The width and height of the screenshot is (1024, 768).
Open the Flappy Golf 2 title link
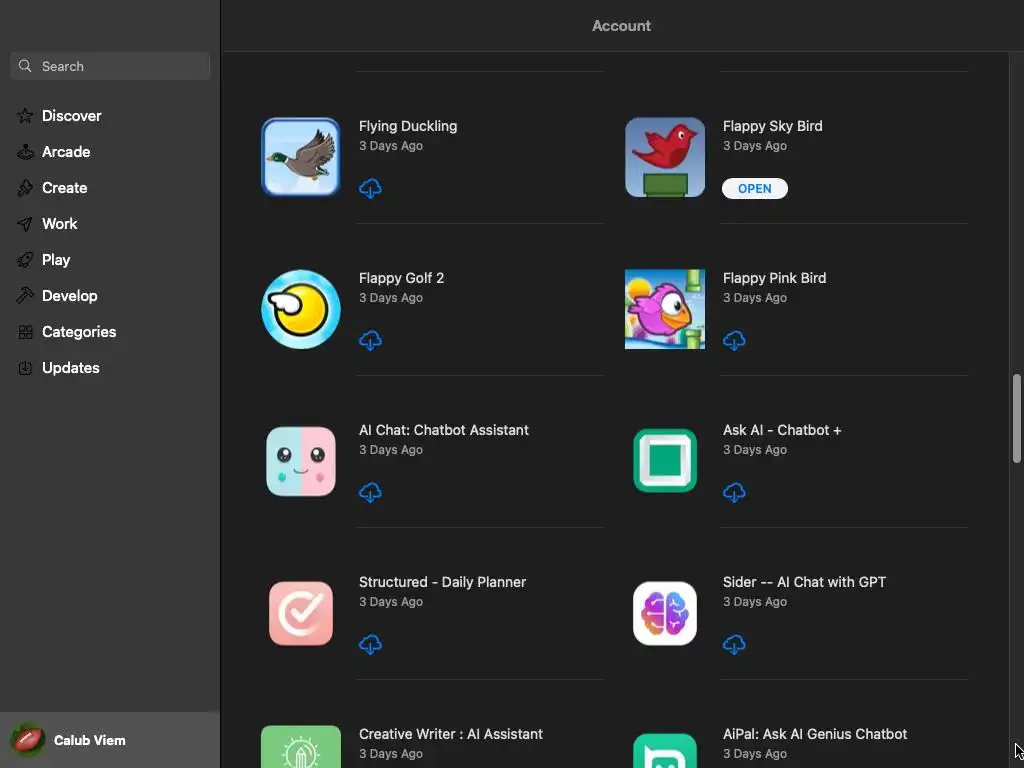(x=401, y=278)
